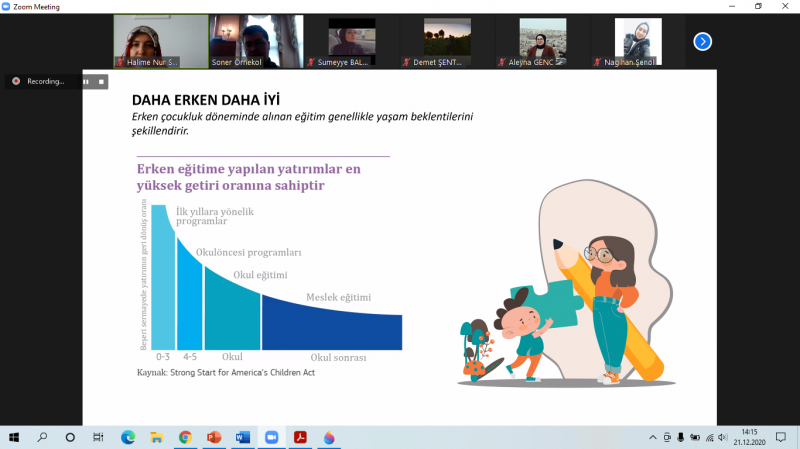Expand hidden system tray icons
This screenshot has height=449, width=800.
click(653, 437)
